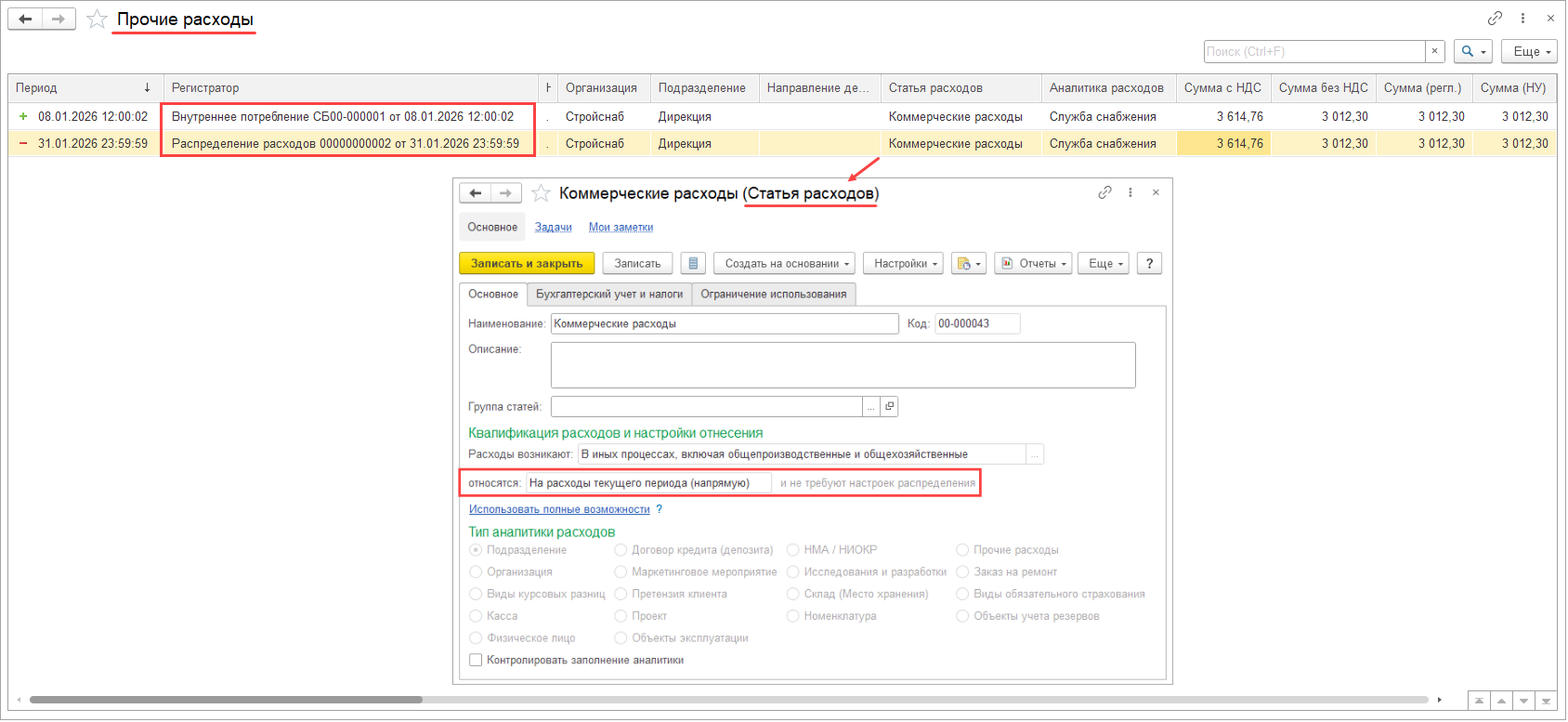Expand the Создать на основании dropdown
Viewport: 1568px width, 722px height.
pyautogui.click(x=786, y=264)
